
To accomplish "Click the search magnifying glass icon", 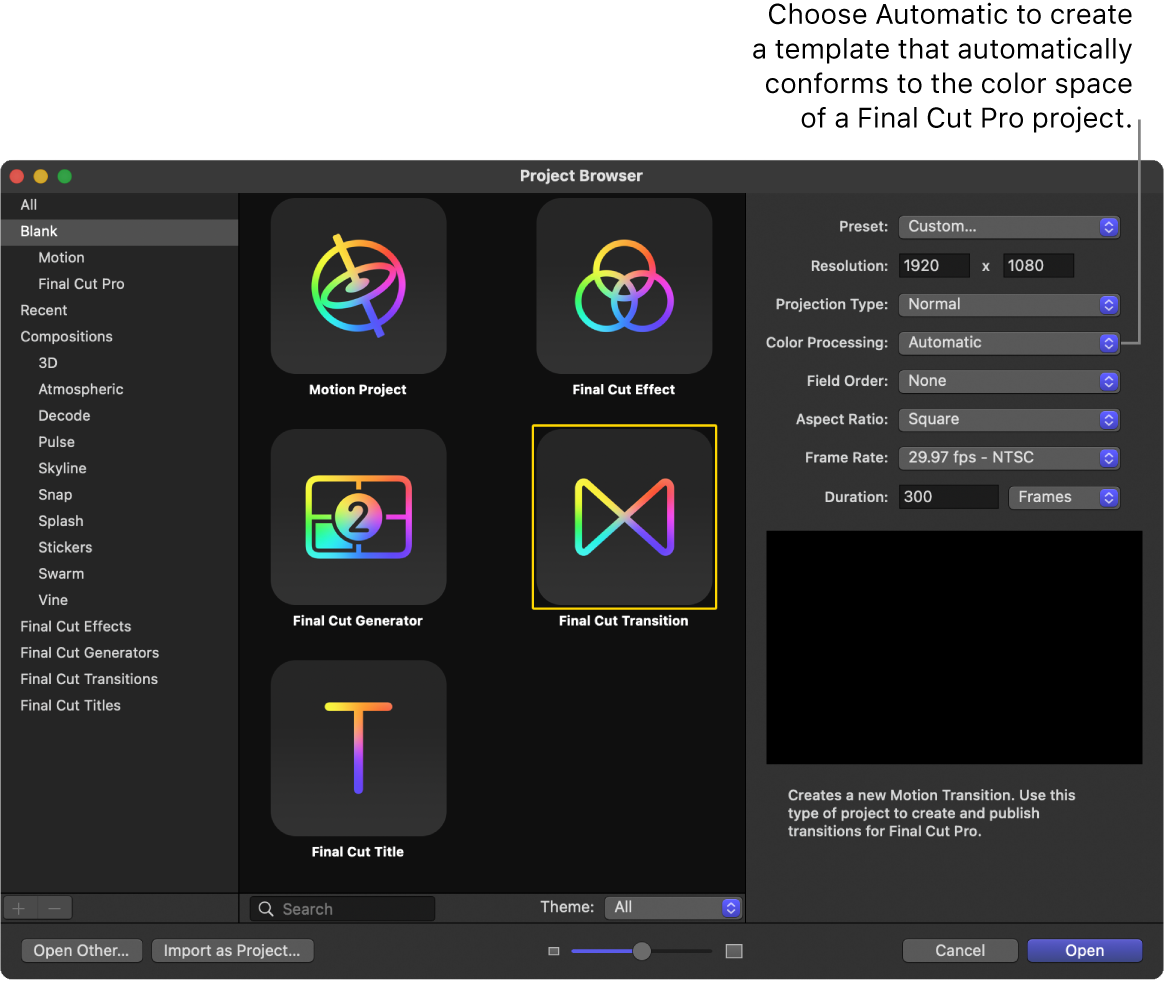I will (265, 908).
